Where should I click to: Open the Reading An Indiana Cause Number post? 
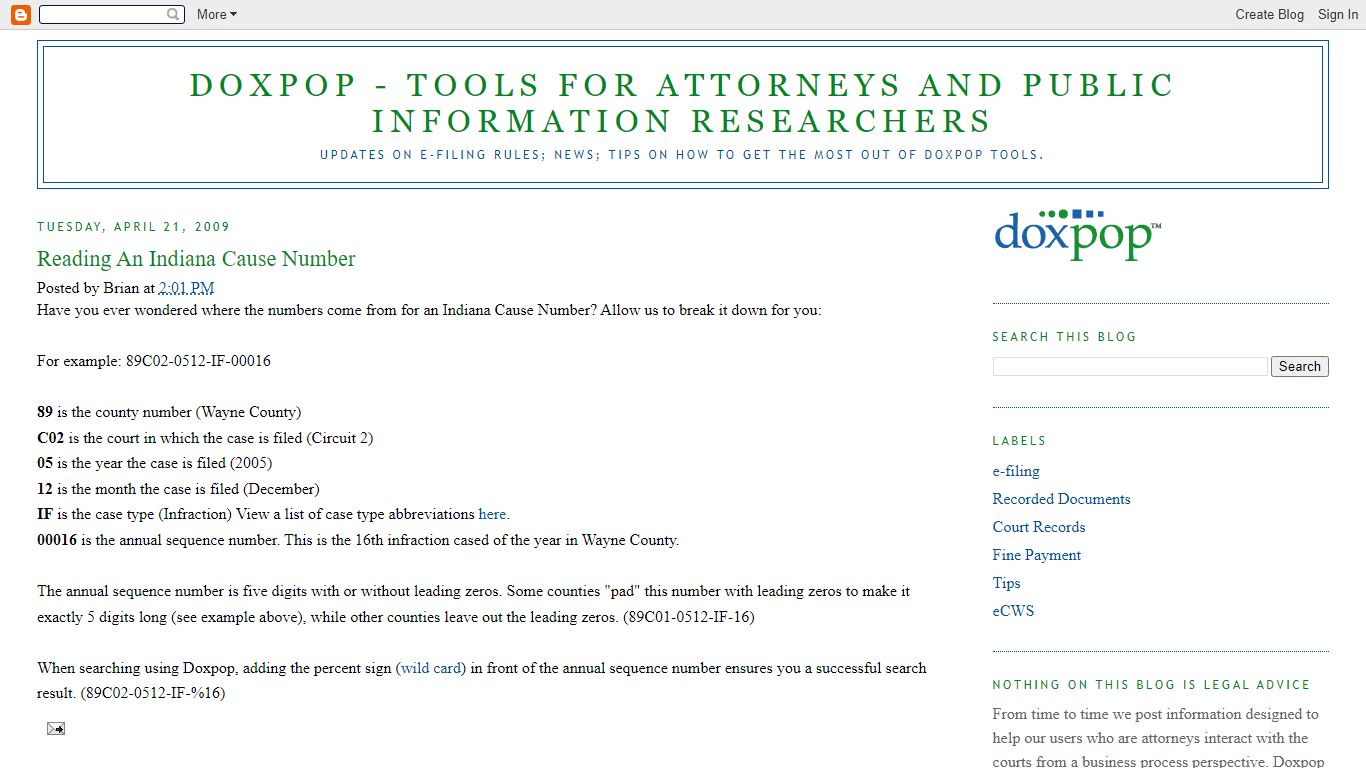tap(196, 259)
